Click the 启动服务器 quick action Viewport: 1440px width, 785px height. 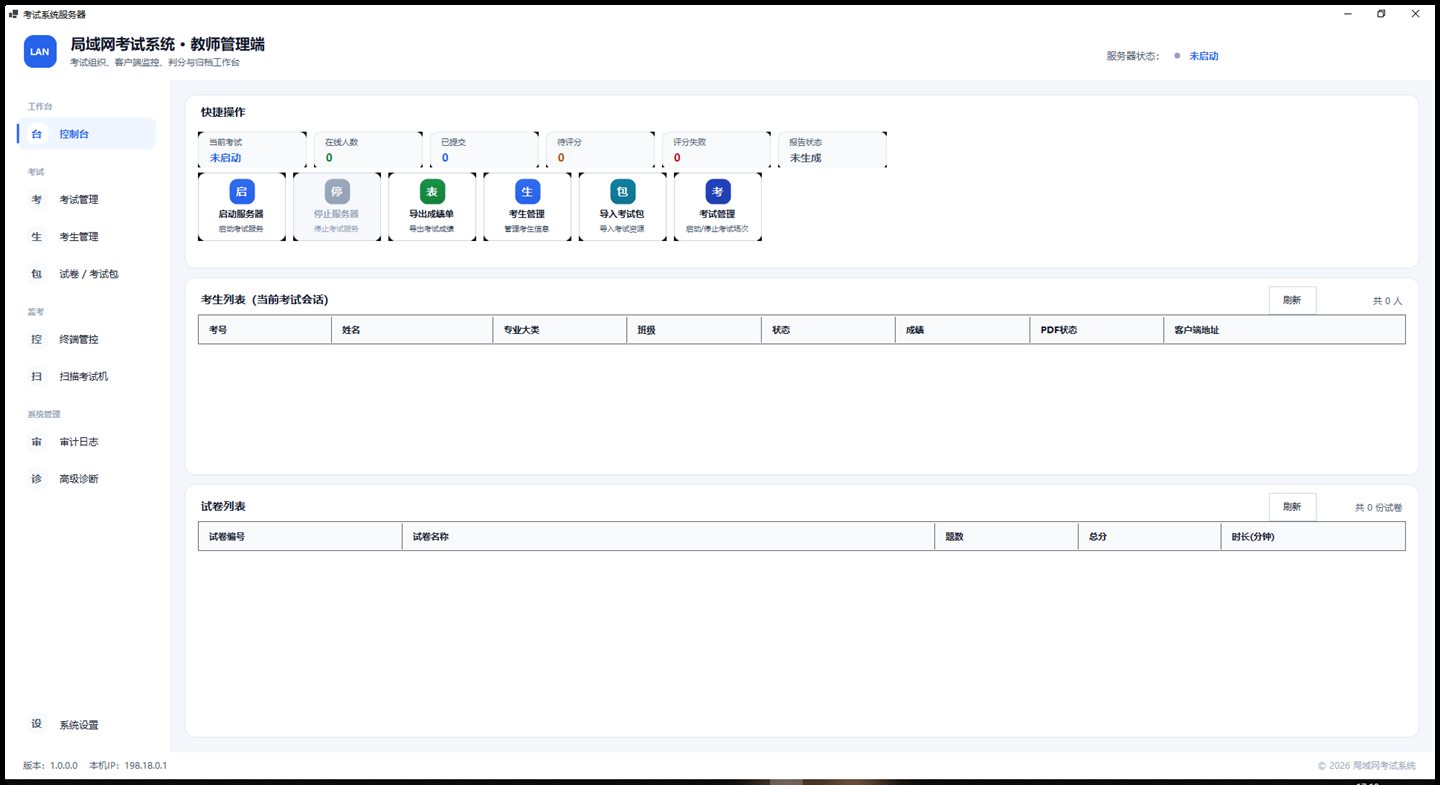tap(241, 207)
